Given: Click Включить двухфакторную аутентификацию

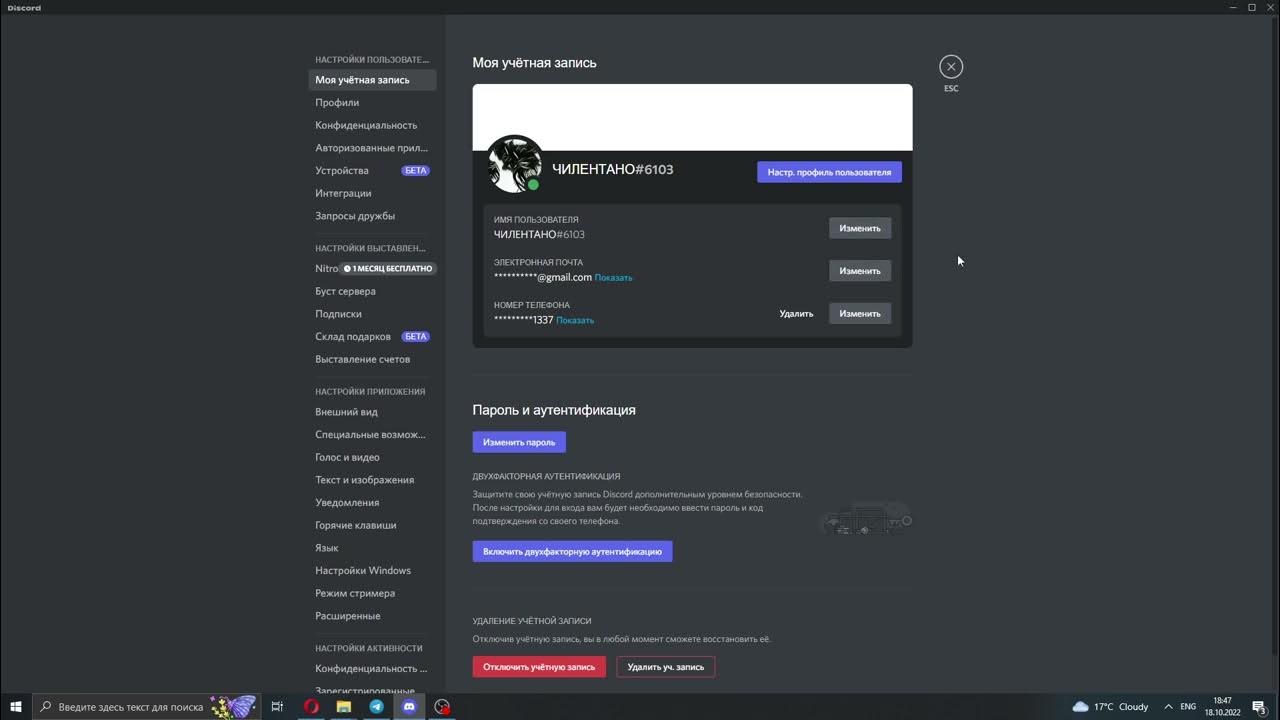Looking at the screenshot, I should click(572, 551).
